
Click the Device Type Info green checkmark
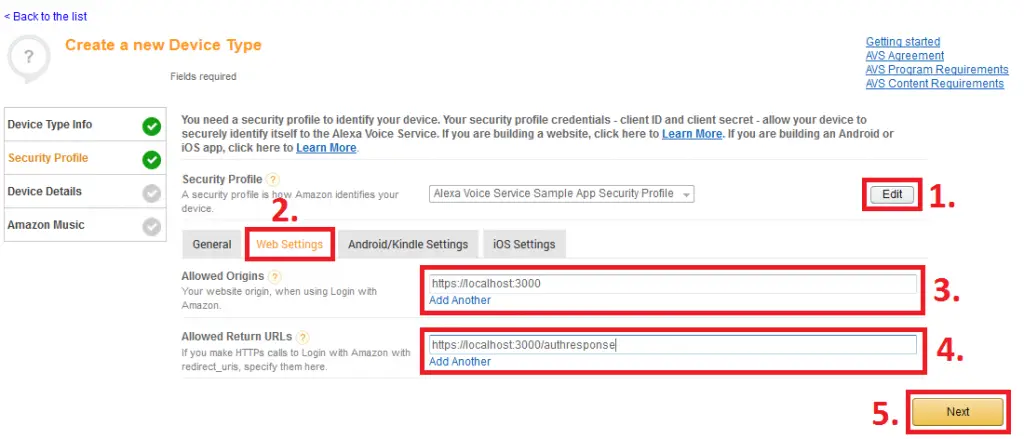coord(152,126)
